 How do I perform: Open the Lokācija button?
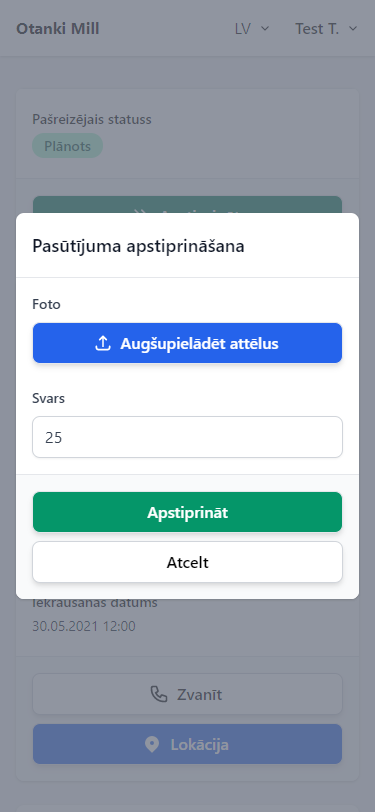(x=188, y=744)
